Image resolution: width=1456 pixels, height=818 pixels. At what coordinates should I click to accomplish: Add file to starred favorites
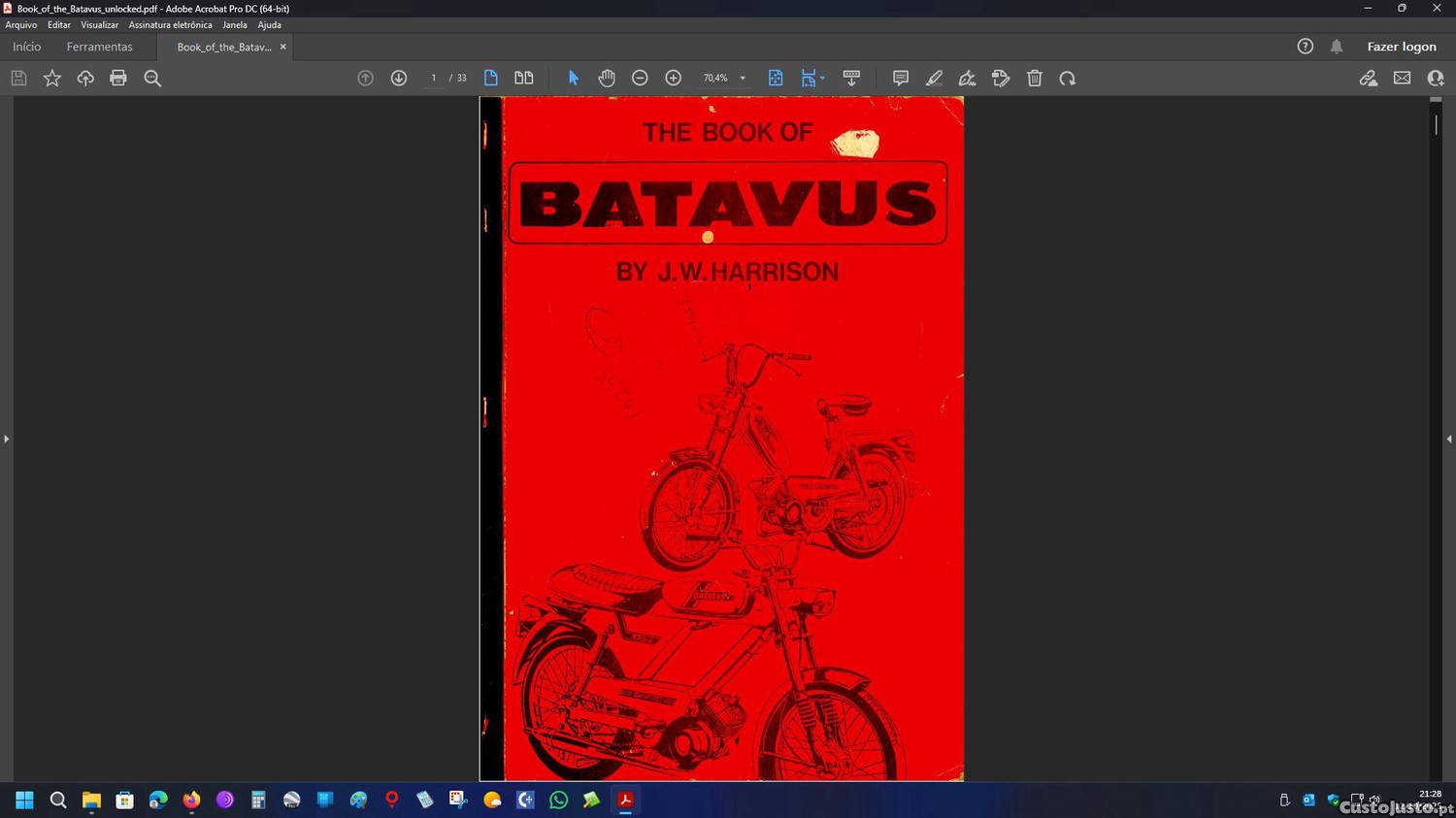point(52,79)
